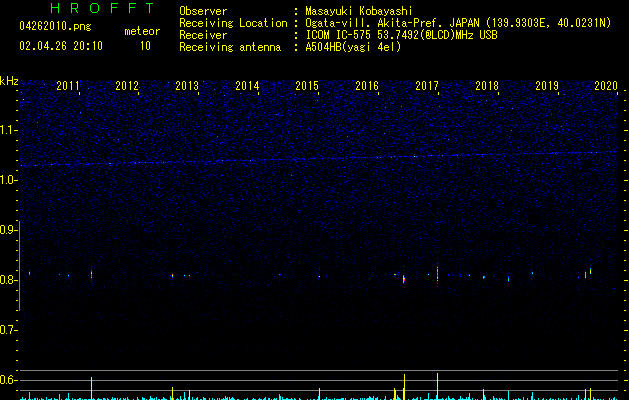Click the meteor count value 10

point(145,46)
